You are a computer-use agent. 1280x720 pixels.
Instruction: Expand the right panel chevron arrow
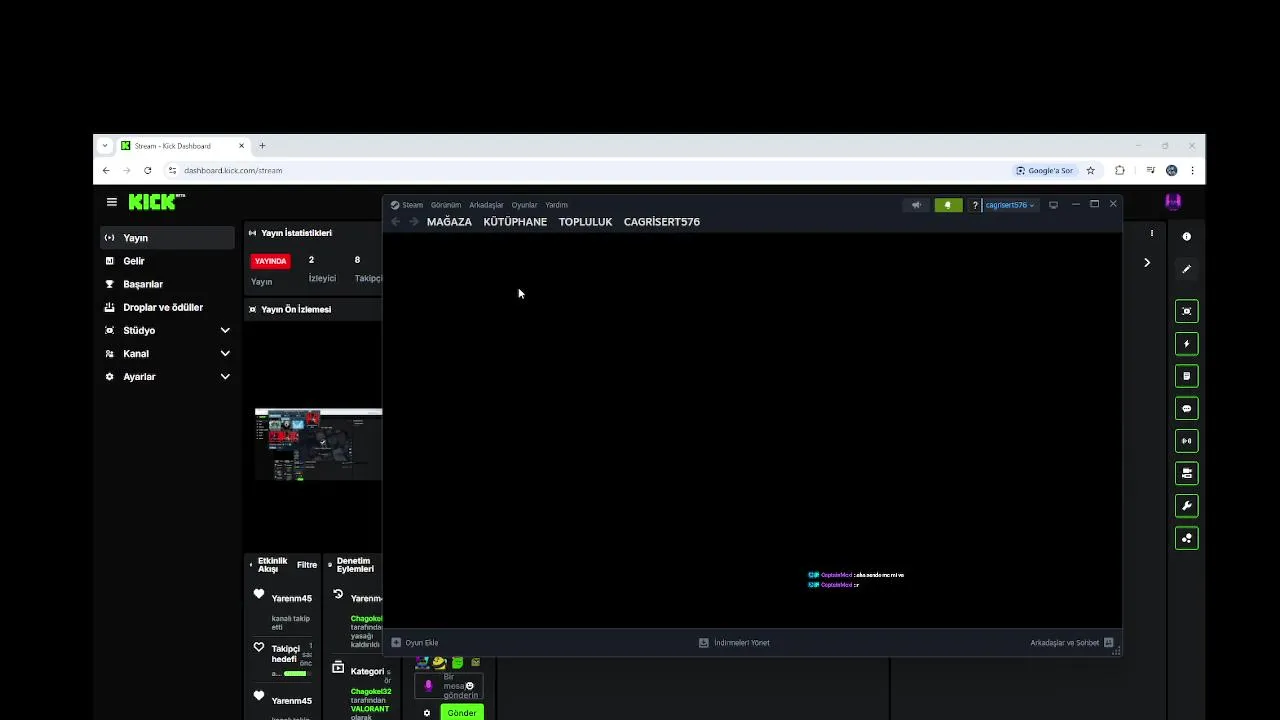pyautogui.click(x=1147, y=263)
